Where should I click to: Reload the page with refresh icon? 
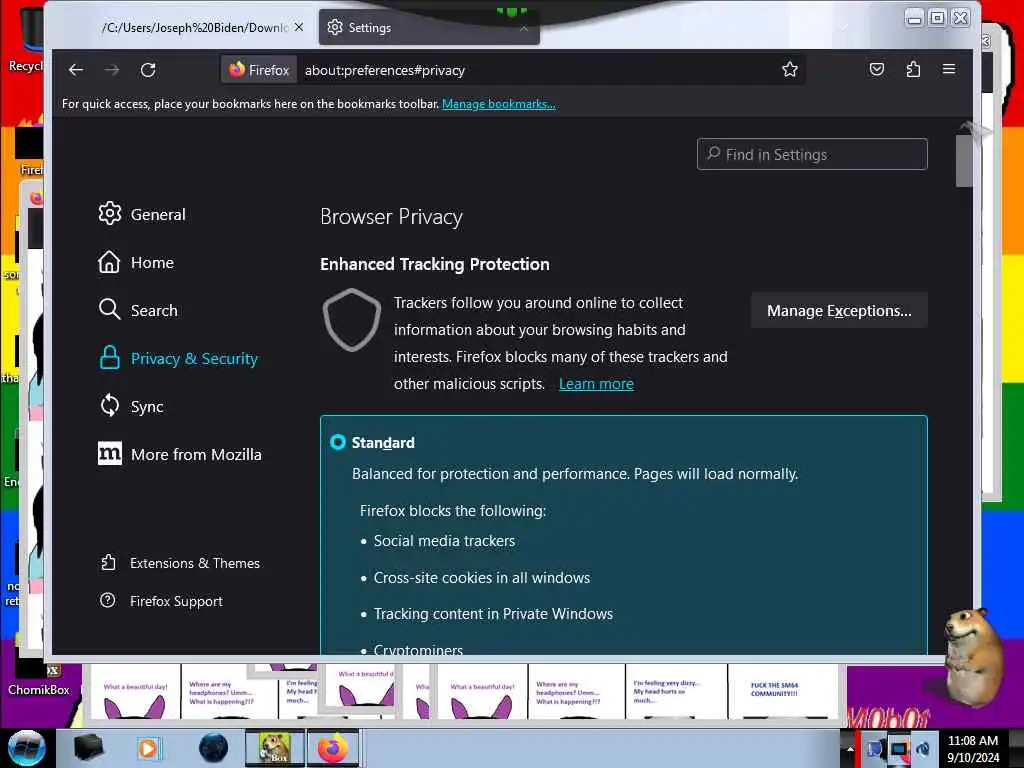point(148,70)
